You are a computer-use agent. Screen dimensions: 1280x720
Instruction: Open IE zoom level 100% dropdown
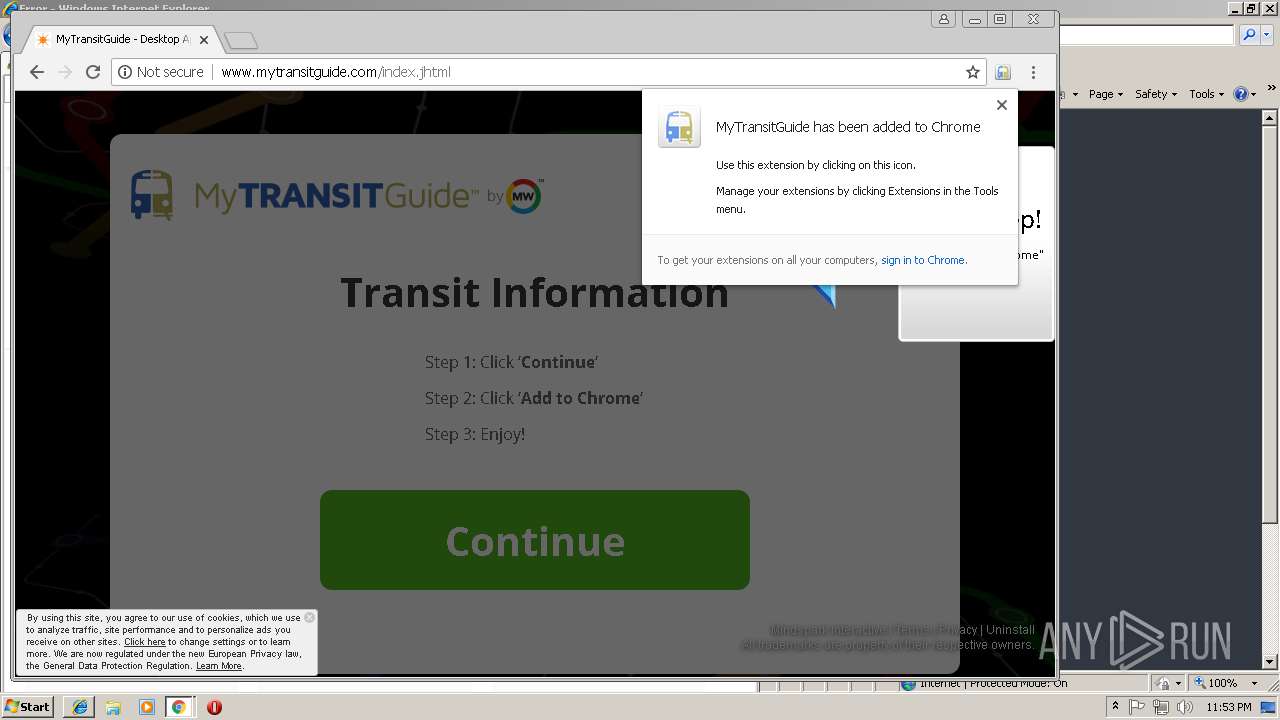[x=1254, y=683]
